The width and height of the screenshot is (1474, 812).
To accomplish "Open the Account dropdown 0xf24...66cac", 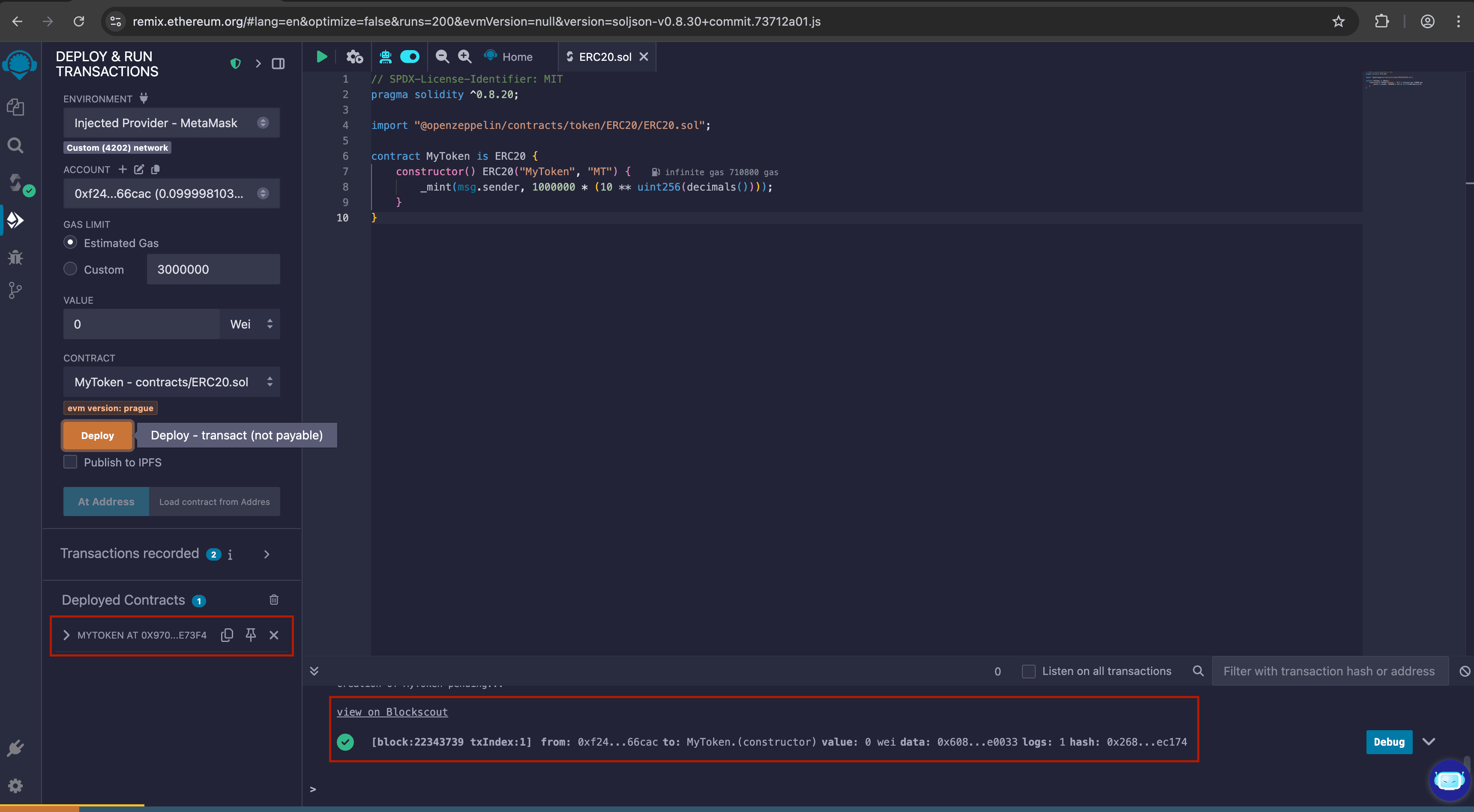I will tap(172, 193).
